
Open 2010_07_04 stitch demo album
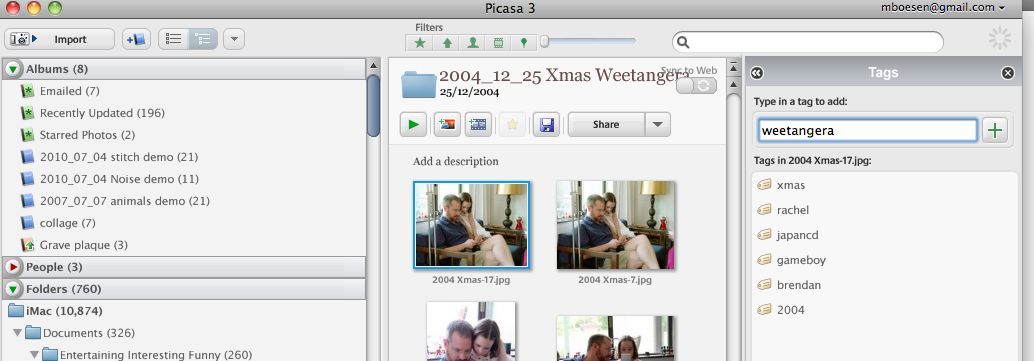coord(119,157)
